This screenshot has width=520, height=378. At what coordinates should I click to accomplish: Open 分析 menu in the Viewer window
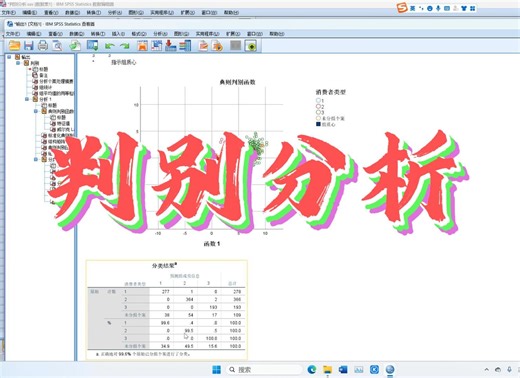pyautogui.click(x=160, y=34)
